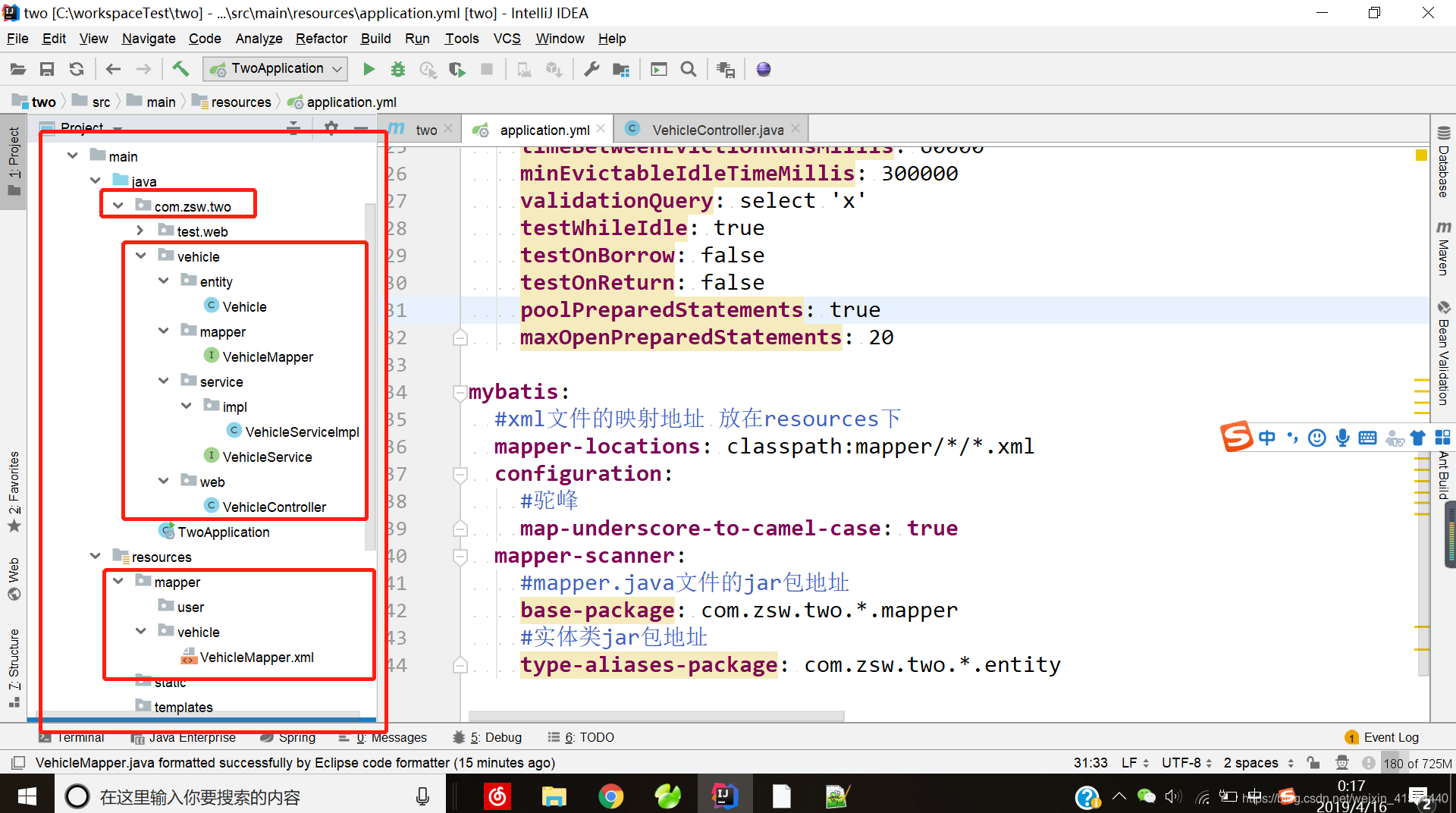Screen dimensions: 1456x813
Task: Click the memory indicator 180 of 725M
Action: coord(1416,763)
